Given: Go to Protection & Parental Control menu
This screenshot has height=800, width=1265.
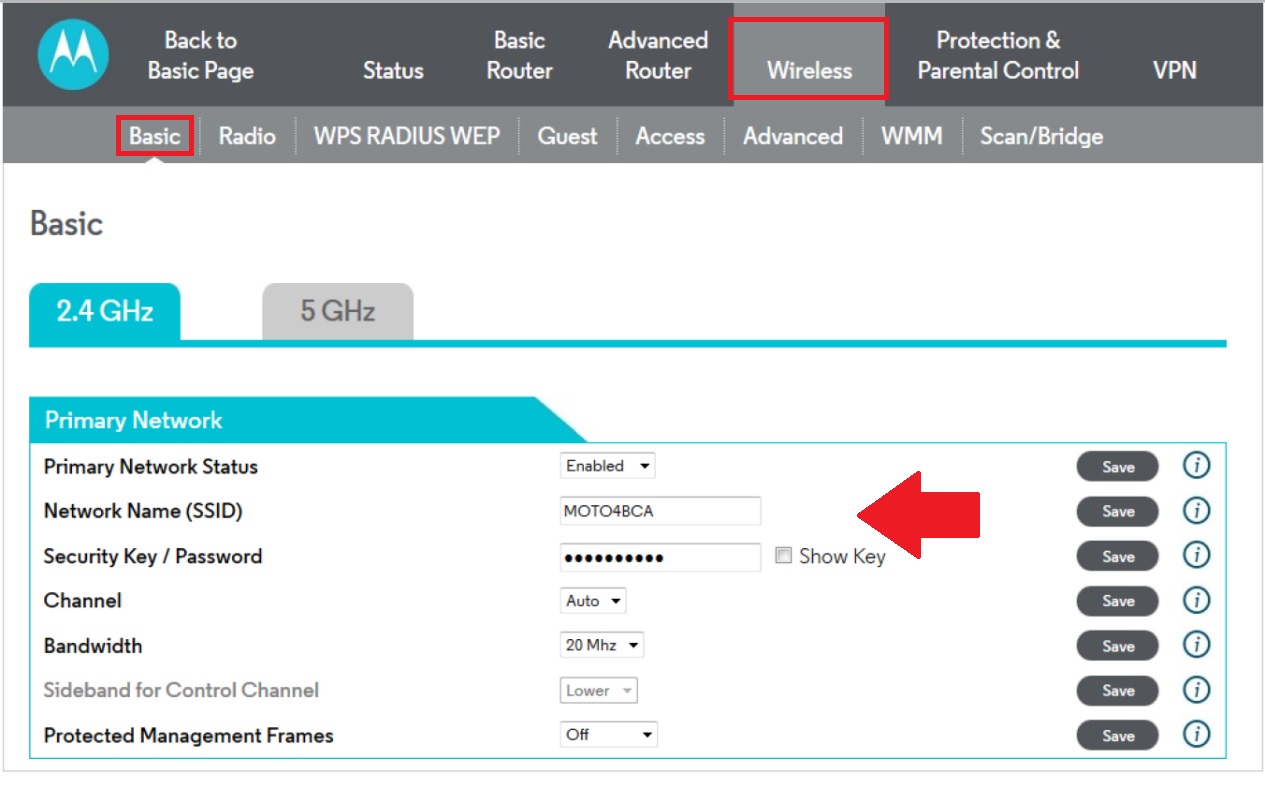Looking at the screenshot, I should point(998,55).
